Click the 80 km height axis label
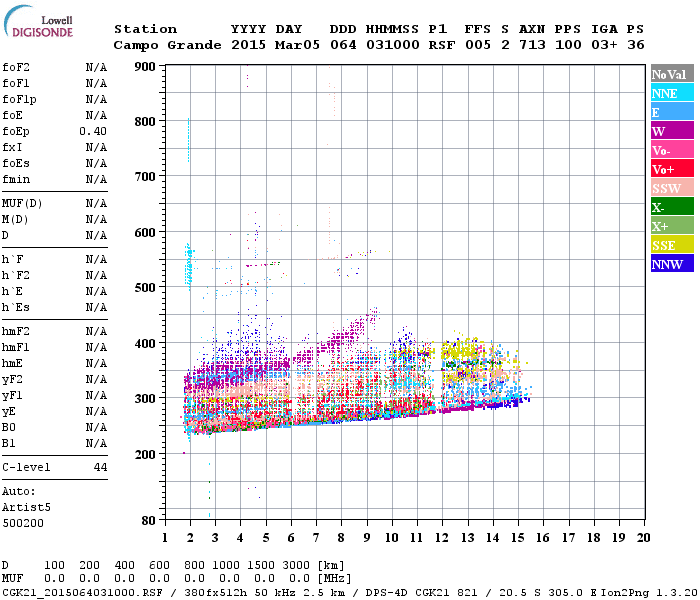The height and width of the screenshot is (600, 700). point(149,521)
